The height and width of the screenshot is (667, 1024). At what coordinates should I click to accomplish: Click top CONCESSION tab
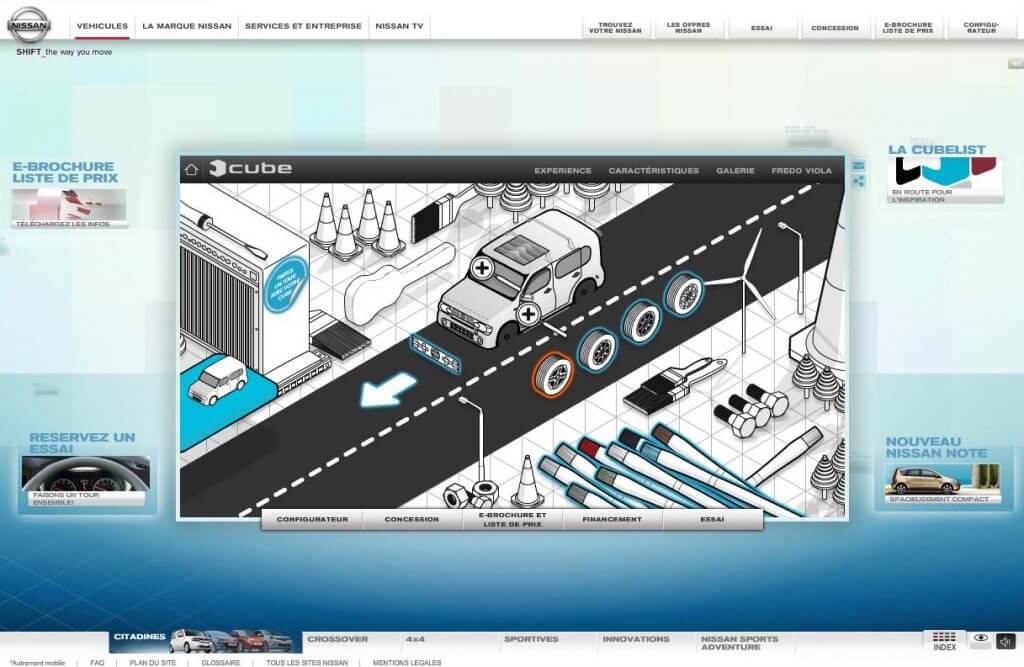coord(835,27)
